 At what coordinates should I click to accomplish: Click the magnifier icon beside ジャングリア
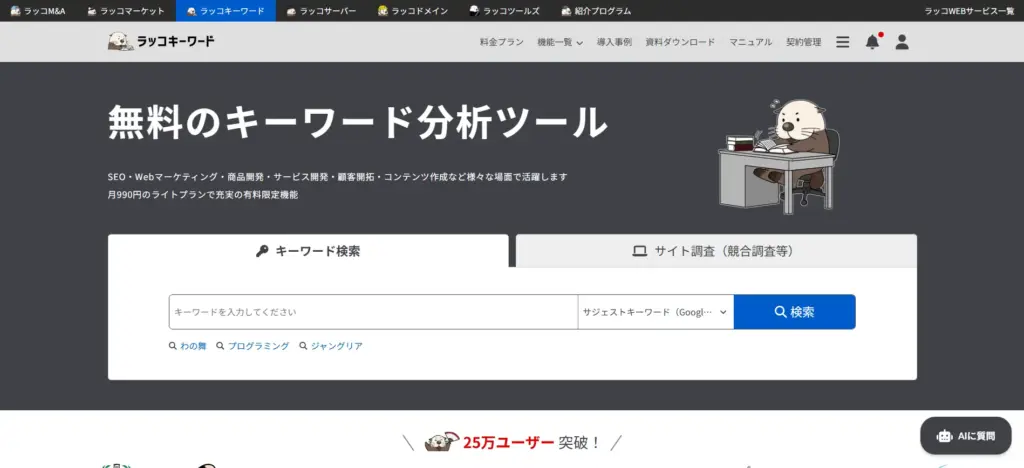pos(303,346)
